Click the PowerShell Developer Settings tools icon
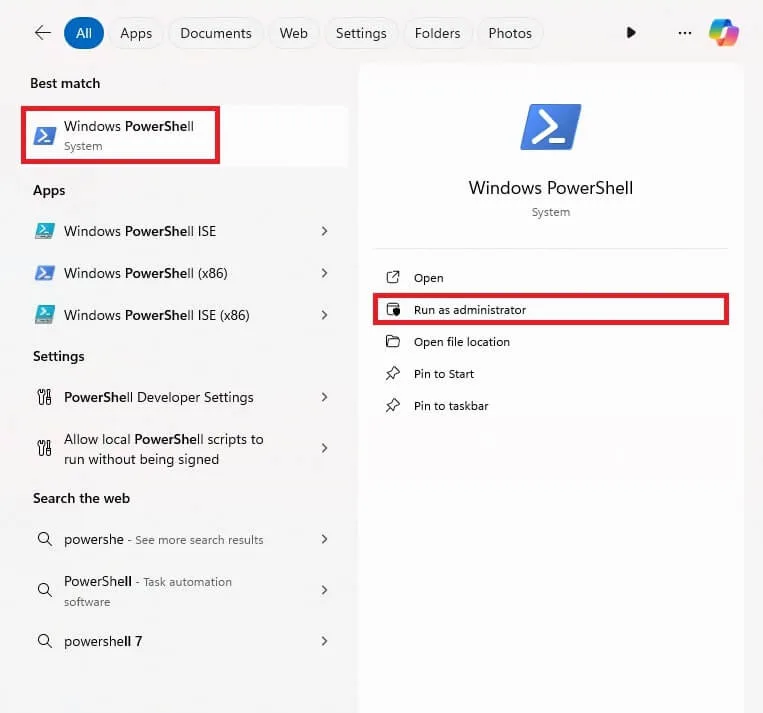Screen dimensions: 763x713 click(x=44, y=397)
